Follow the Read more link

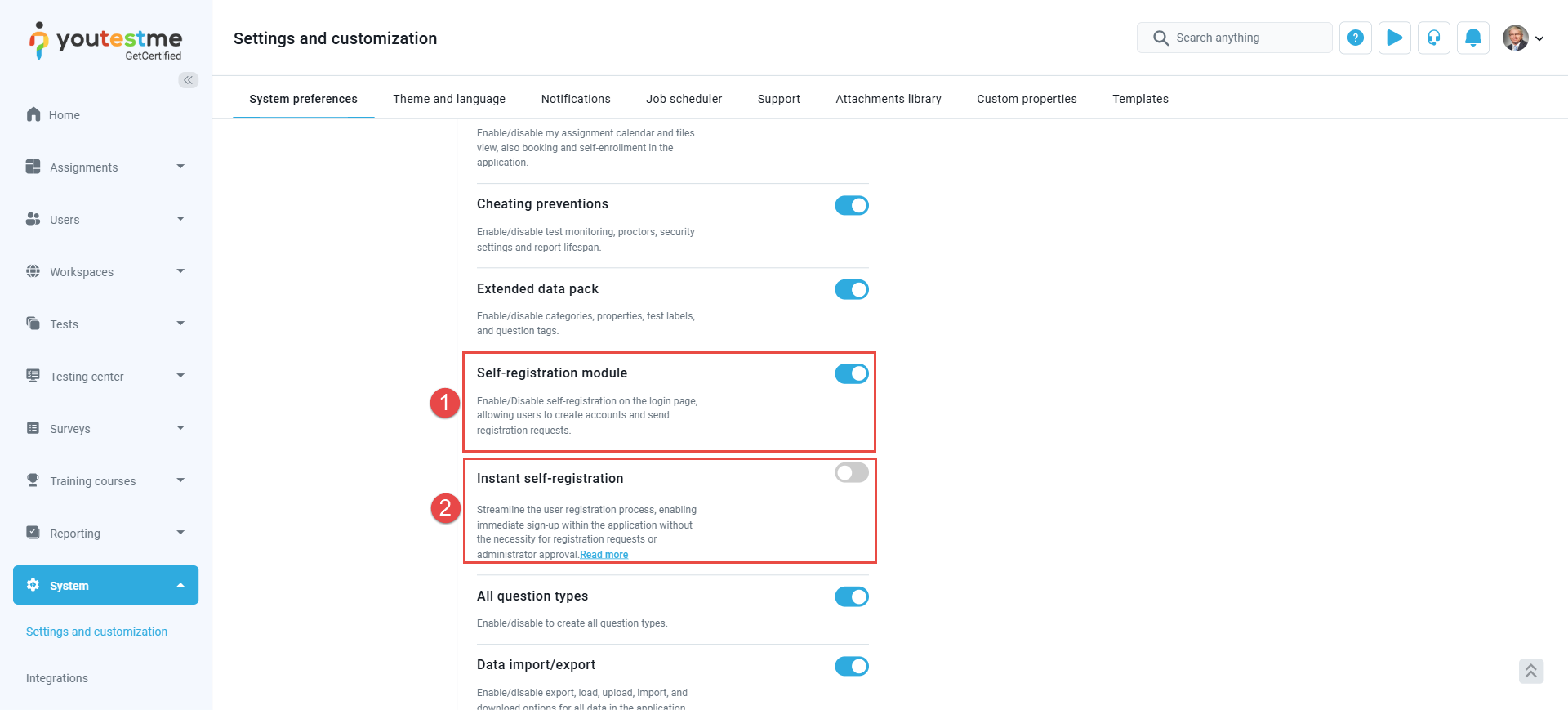tap(604, 555)
